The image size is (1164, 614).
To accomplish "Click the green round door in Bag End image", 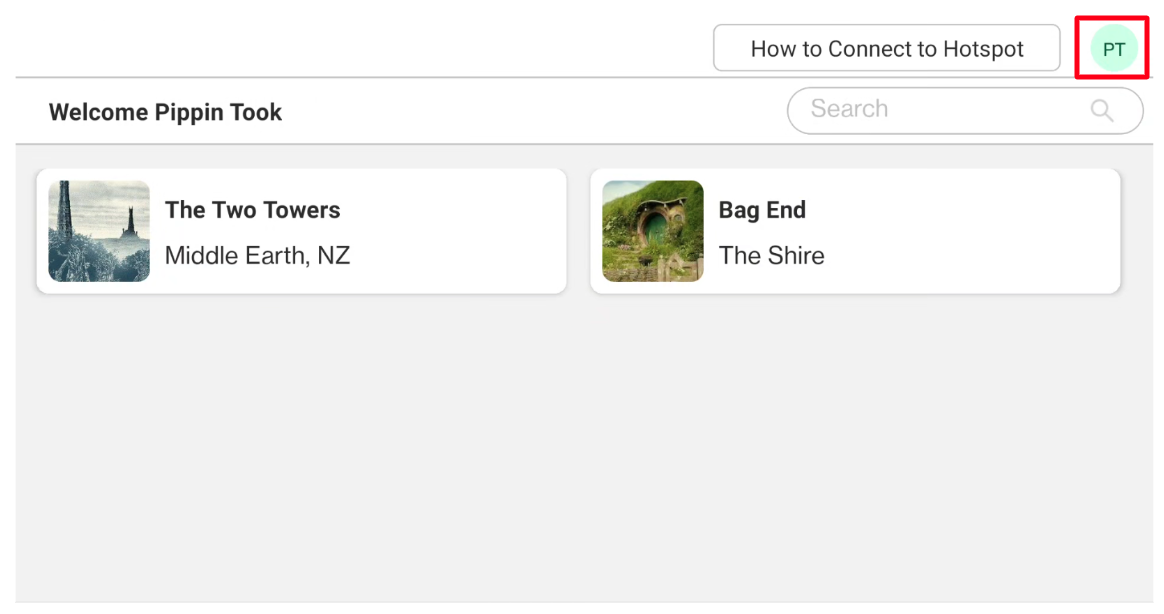I will pos(655,229).
